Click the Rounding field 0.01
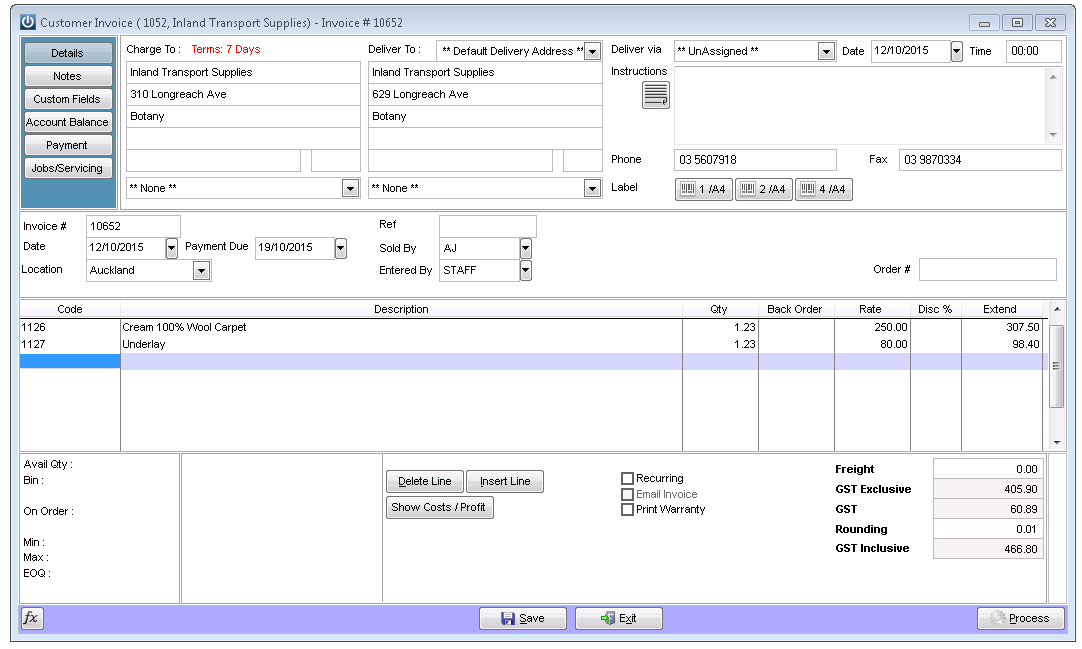 tap(988, 529)
